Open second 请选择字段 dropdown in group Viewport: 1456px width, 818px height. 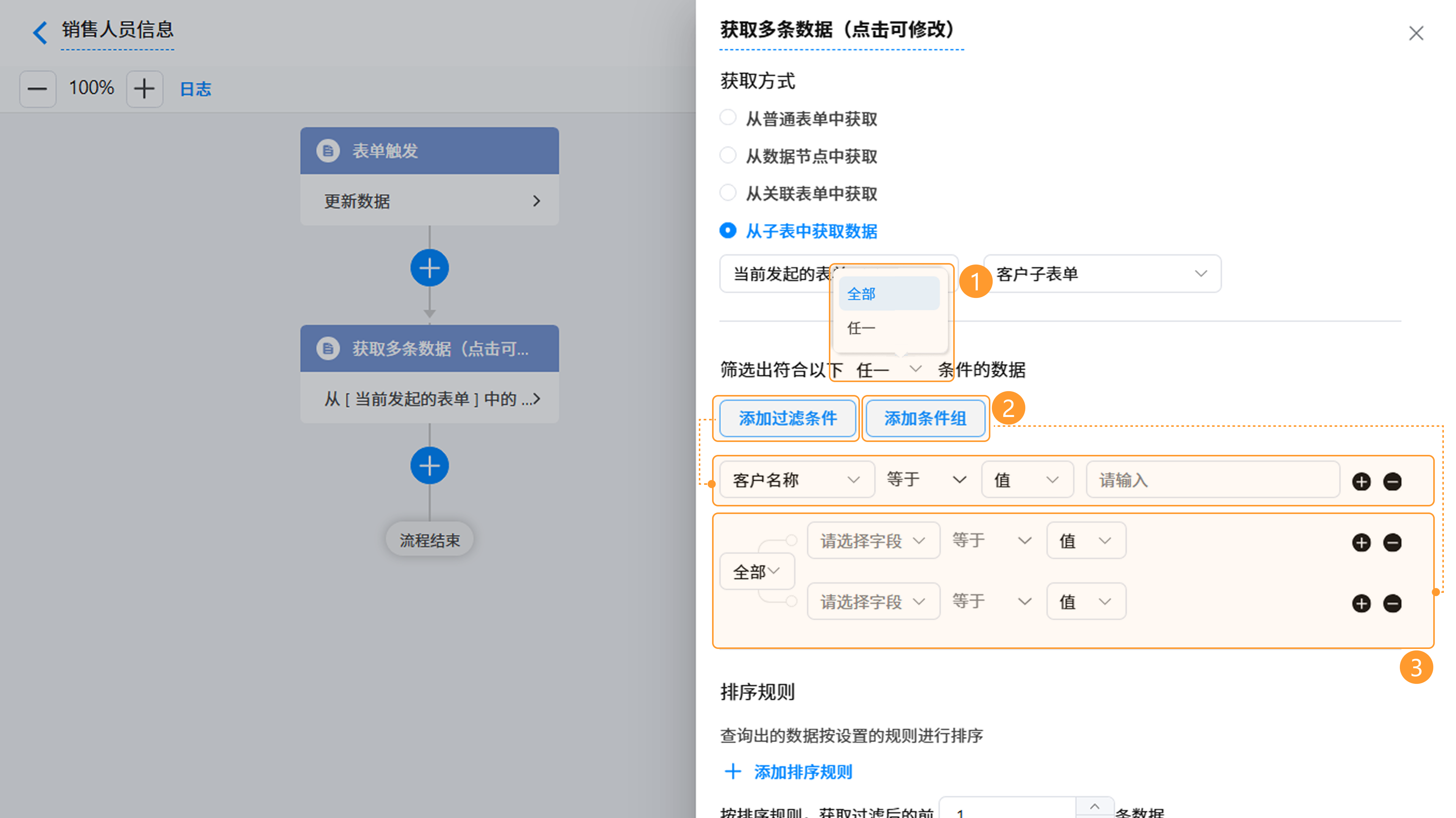[x=873, y=602]
